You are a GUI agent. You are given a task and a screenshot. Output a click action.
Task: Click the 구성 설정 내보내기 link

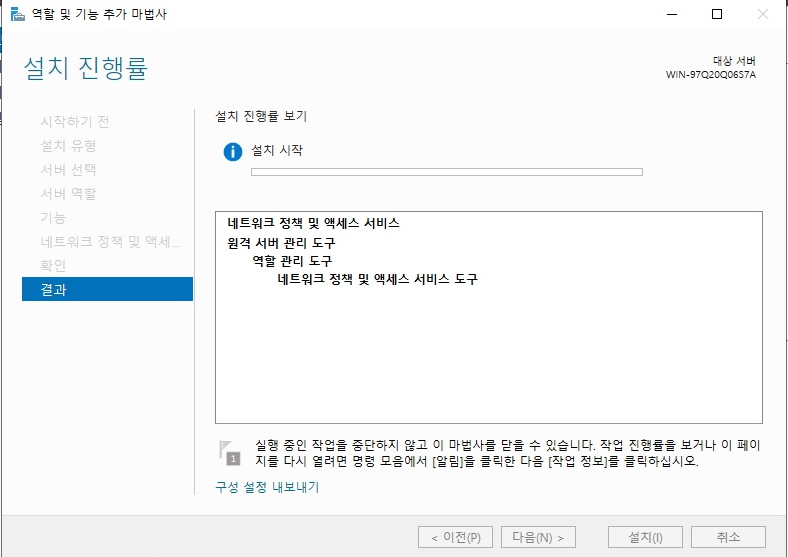tap(267, 487)
